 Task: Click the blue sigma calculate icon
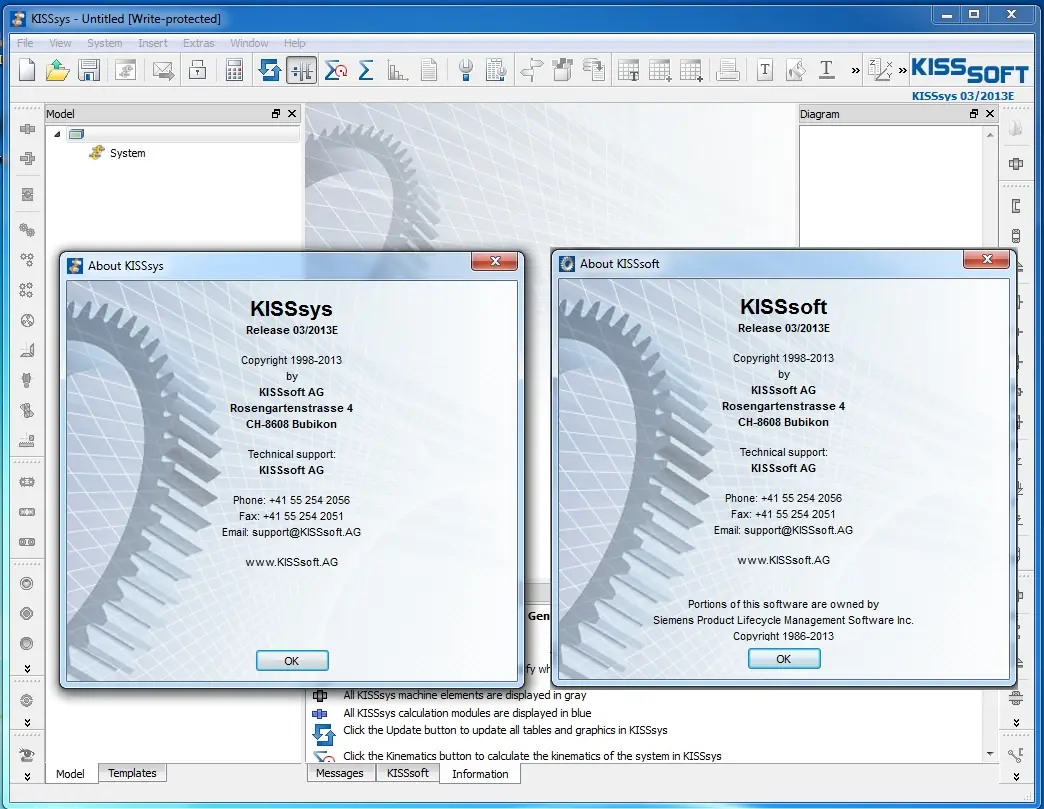(x=366, y=69)
